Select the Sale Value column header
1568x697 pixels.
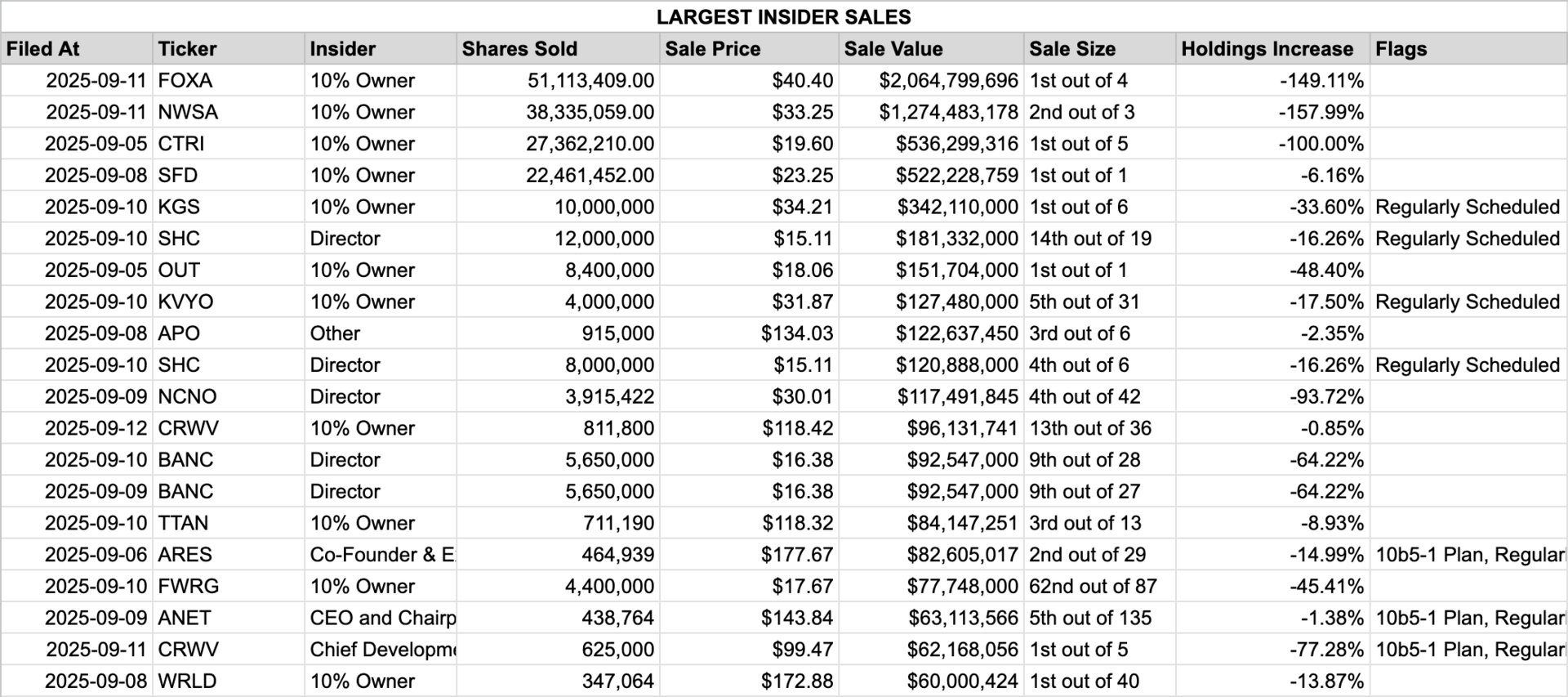tap(931, 49)
